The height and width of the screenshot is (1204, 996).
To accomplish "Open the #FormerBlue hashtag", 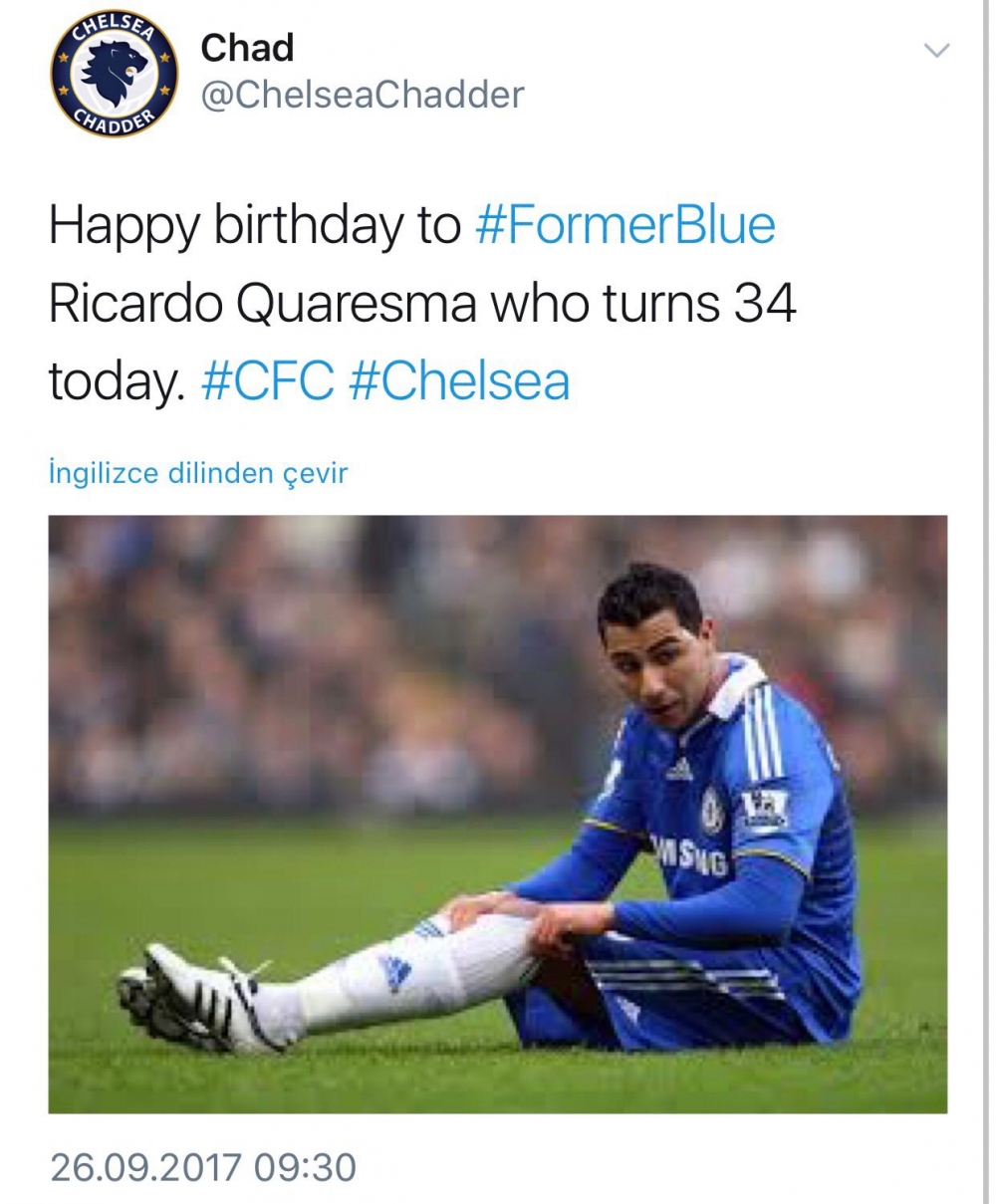I will pyautogui.click(x=625, y=225).
